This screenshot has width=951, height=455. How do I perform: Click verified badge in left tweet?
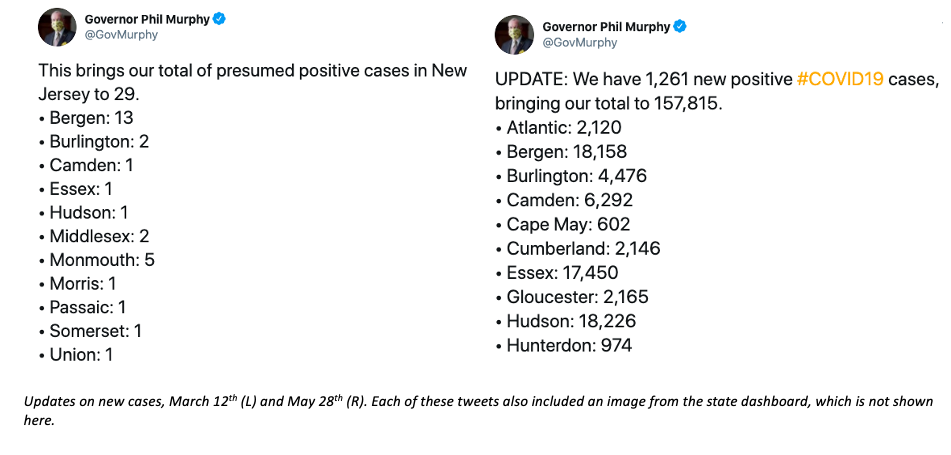(219, 19)
